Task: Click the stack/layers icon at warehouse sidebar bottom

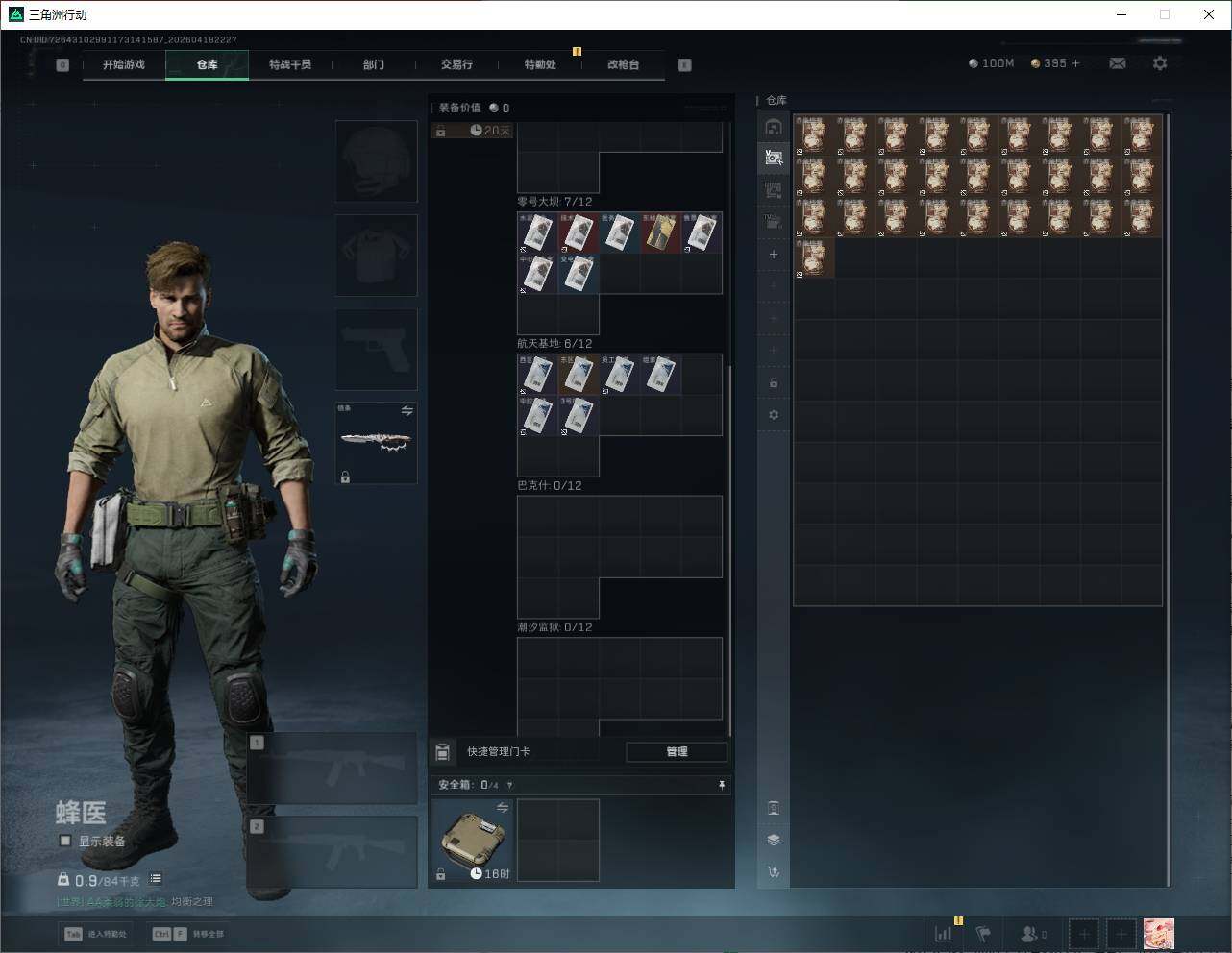Action: pyautogui.click(x=774, y=840)
